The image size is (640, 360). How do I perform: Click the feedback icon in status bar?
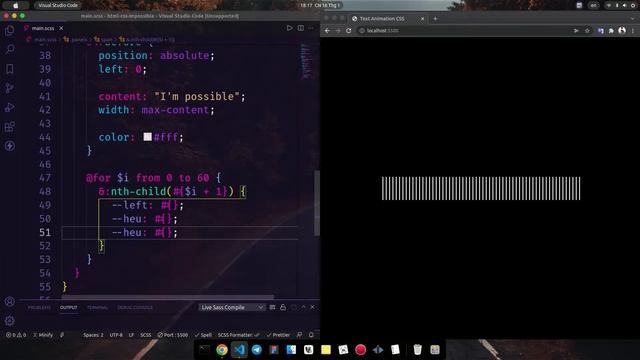click(x=300, y=335)
